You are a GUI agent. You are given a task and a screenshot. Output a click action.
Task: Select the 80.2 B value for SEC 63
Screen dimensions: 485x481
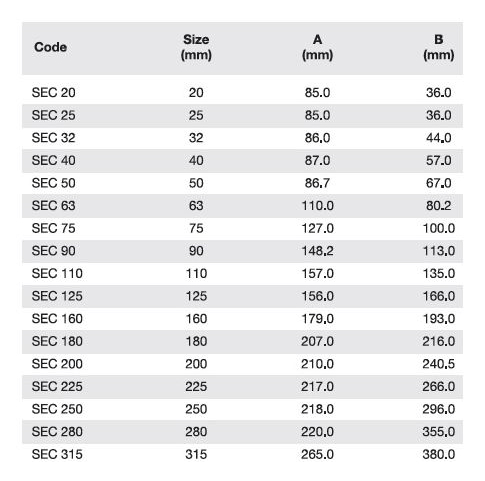click(439, 206)
